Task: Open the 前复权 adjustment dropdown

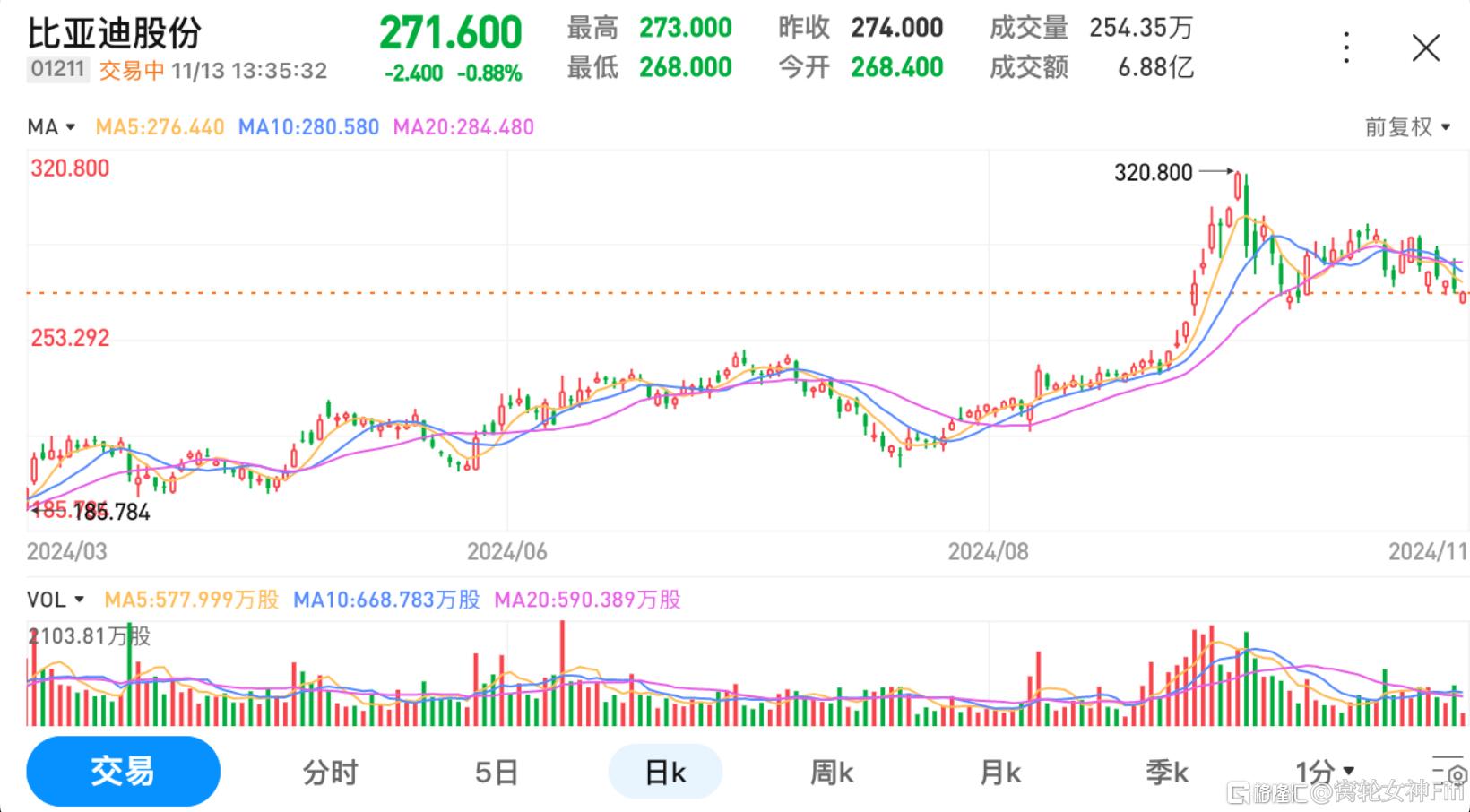Action: click(x=1407, y=127)
